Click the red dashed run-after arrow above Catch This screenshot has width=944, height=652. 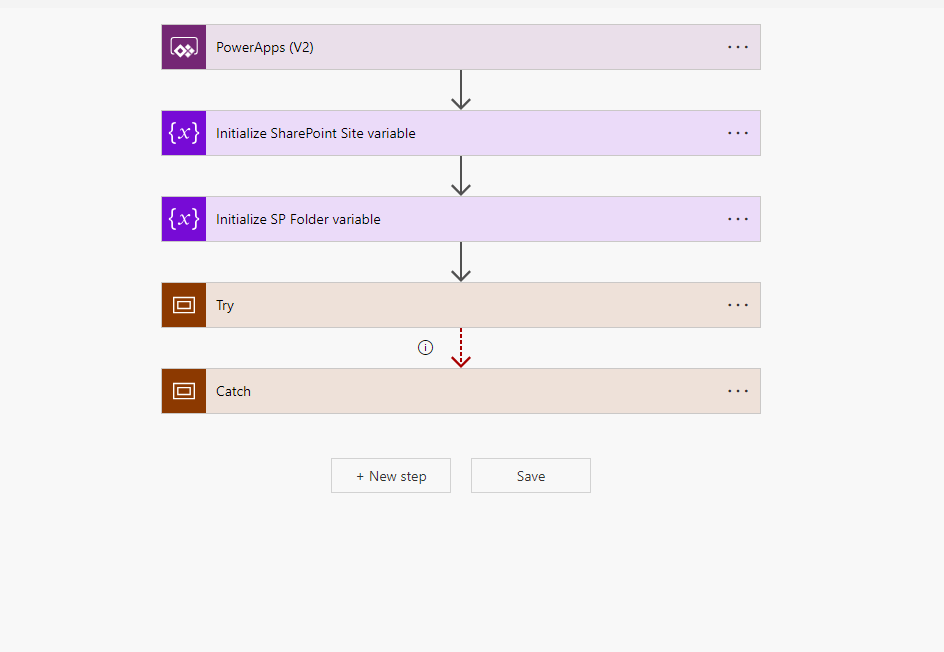click(460, 347)
